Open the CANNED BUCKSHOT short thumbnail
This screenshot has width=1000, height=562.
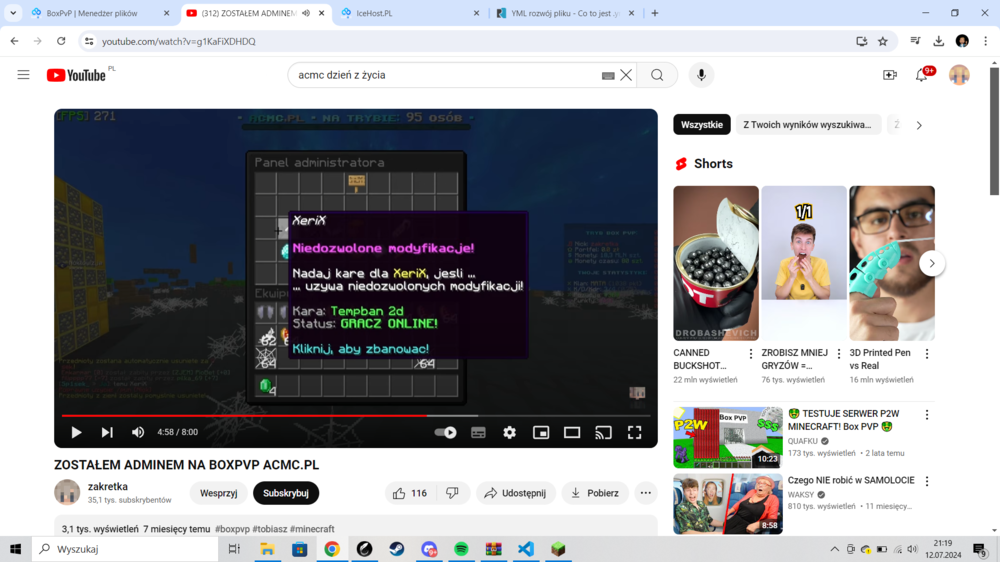pos(716,263)
